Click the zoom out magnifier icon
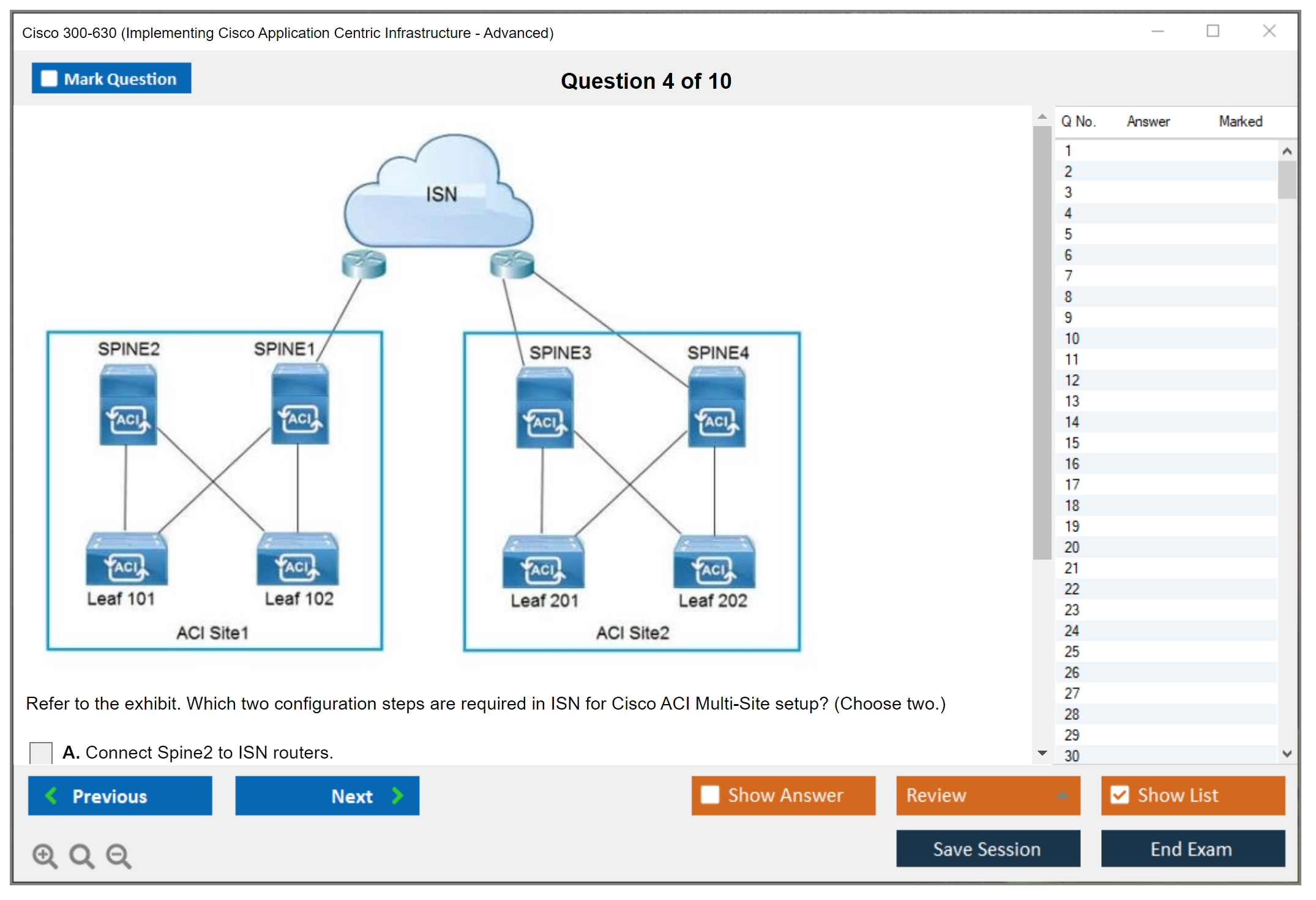The width and height of the screenshot is (1316, 900). [119, 855]
